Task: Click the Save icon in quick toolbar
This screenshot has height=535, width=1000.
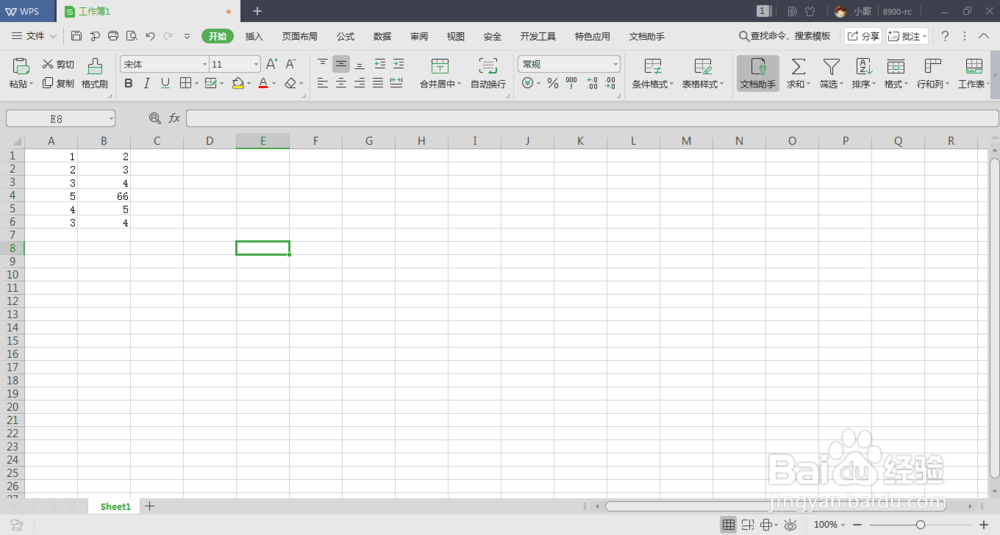Action: pos(76,36)
